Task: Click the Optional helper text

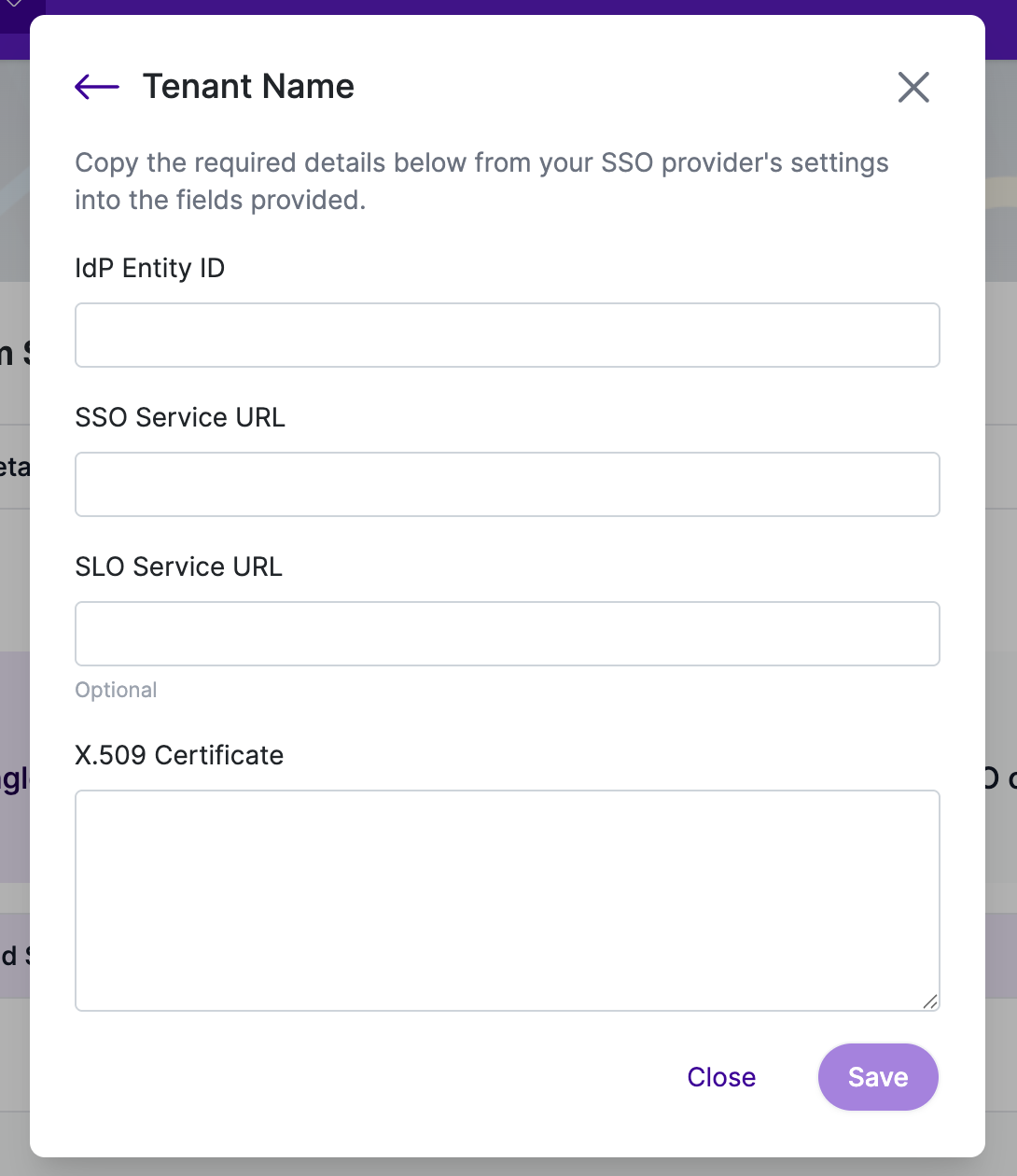Action: pyautogui.click(x=116, y=690)
